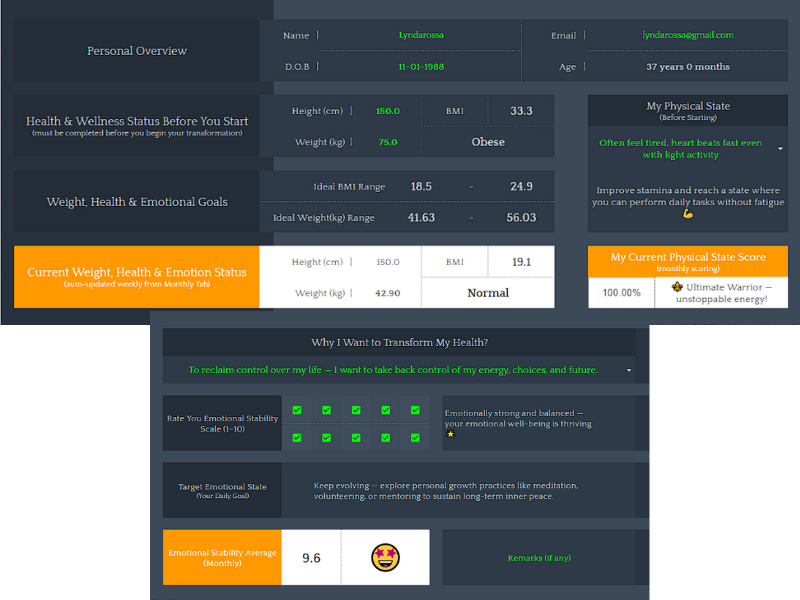Click the green starting height value 150.0
Screen dimensions: 800x600
387,111
